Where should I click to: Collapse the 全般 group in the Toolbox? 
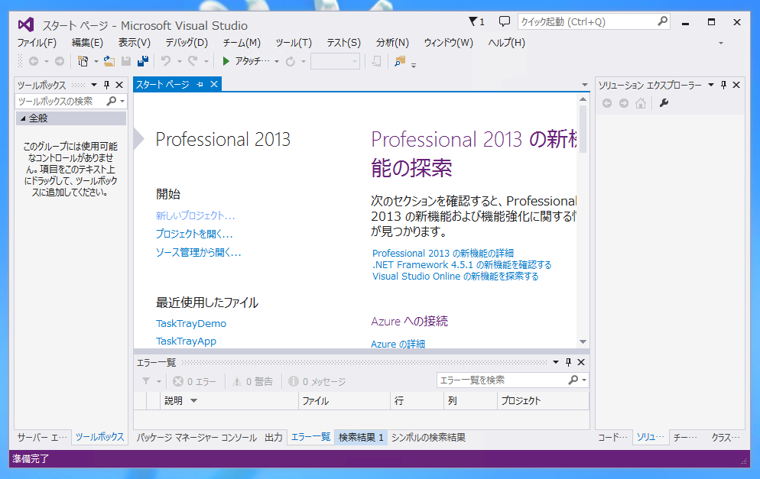[23, 118]
